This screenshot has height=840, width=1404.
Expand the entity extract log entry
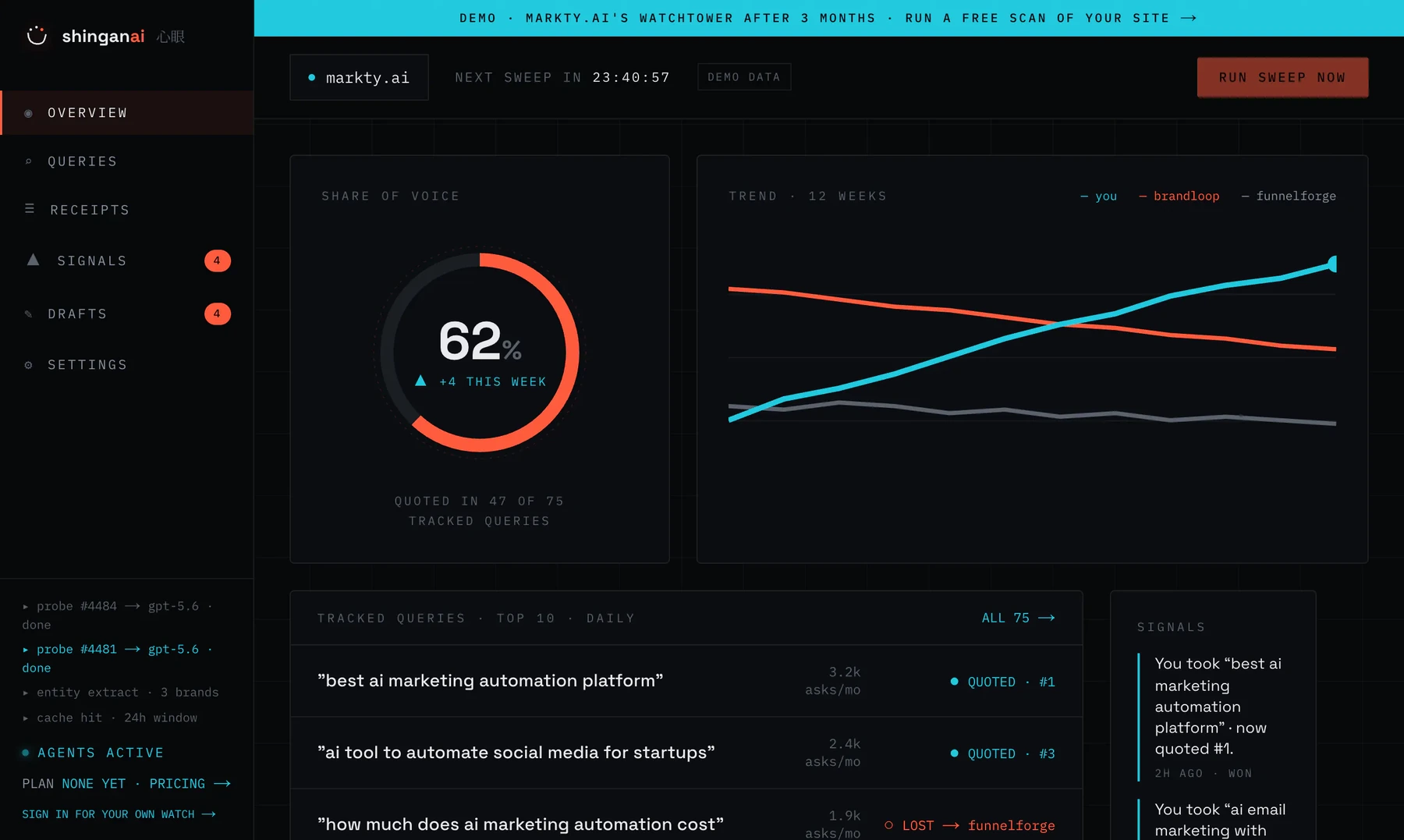(x=120, y=693)
